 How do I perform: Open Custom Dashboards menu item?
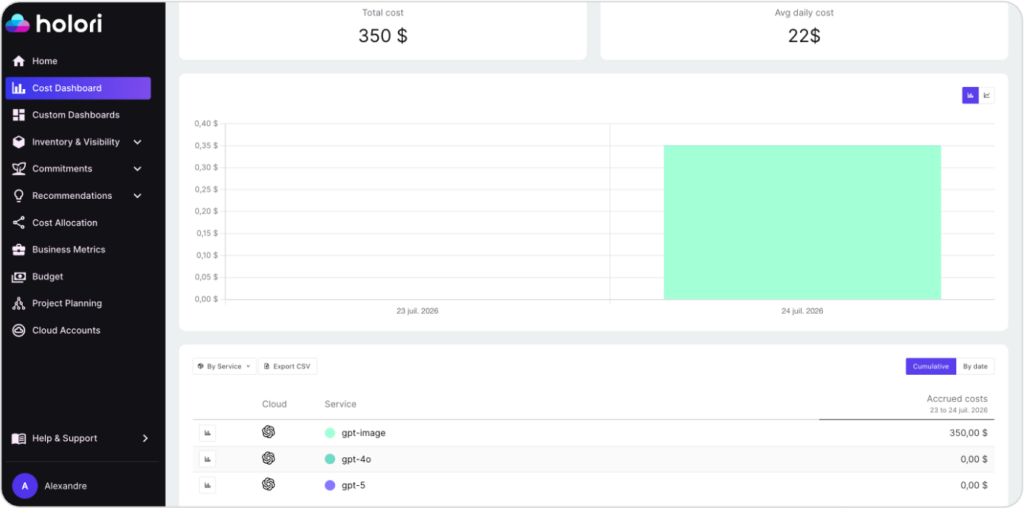(78, 115)
